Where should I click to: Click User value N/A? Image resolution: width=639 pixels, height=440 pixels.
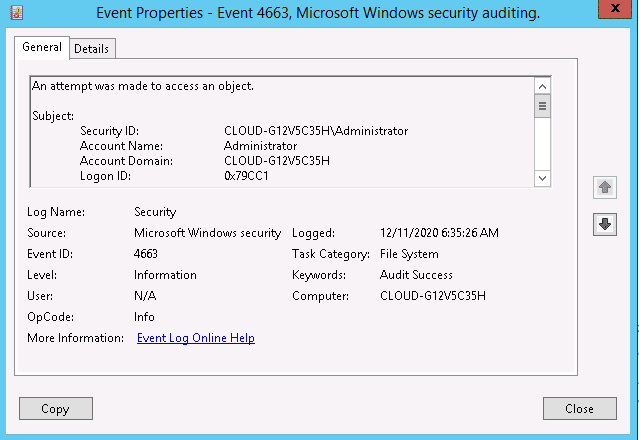click(x=145, y=296)
